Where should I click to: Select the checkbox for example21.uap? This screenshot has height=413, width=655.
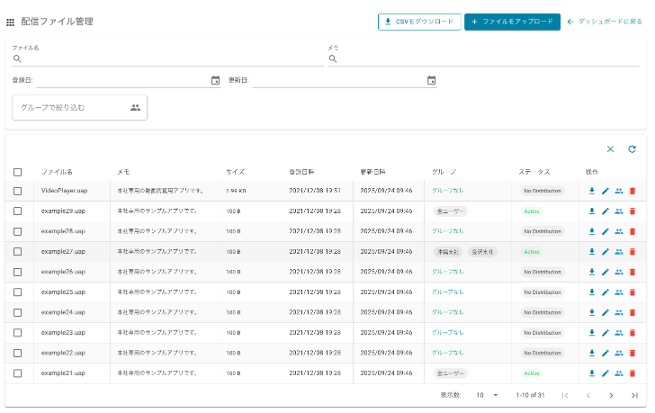click(17, 373)
